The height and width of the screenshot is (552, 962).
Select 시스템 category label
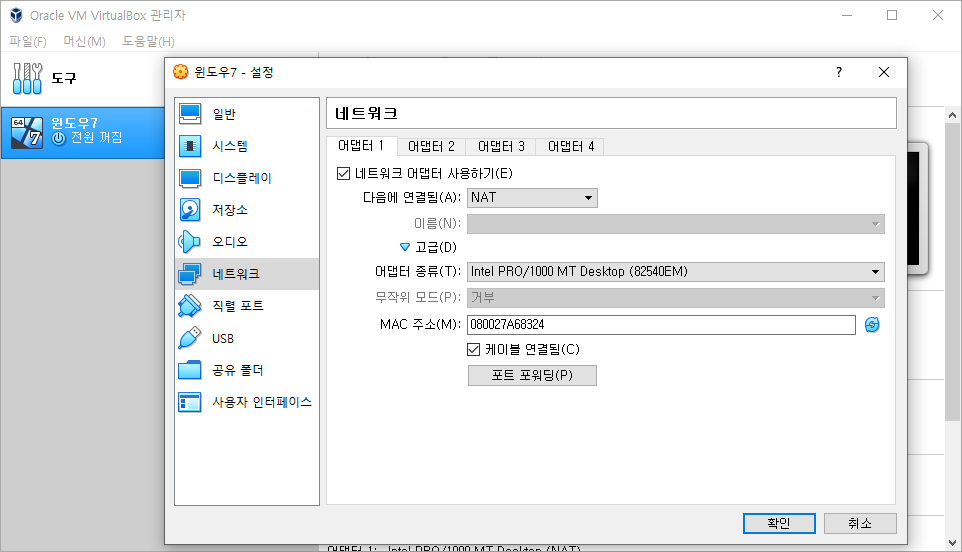[x=230, y=146]
